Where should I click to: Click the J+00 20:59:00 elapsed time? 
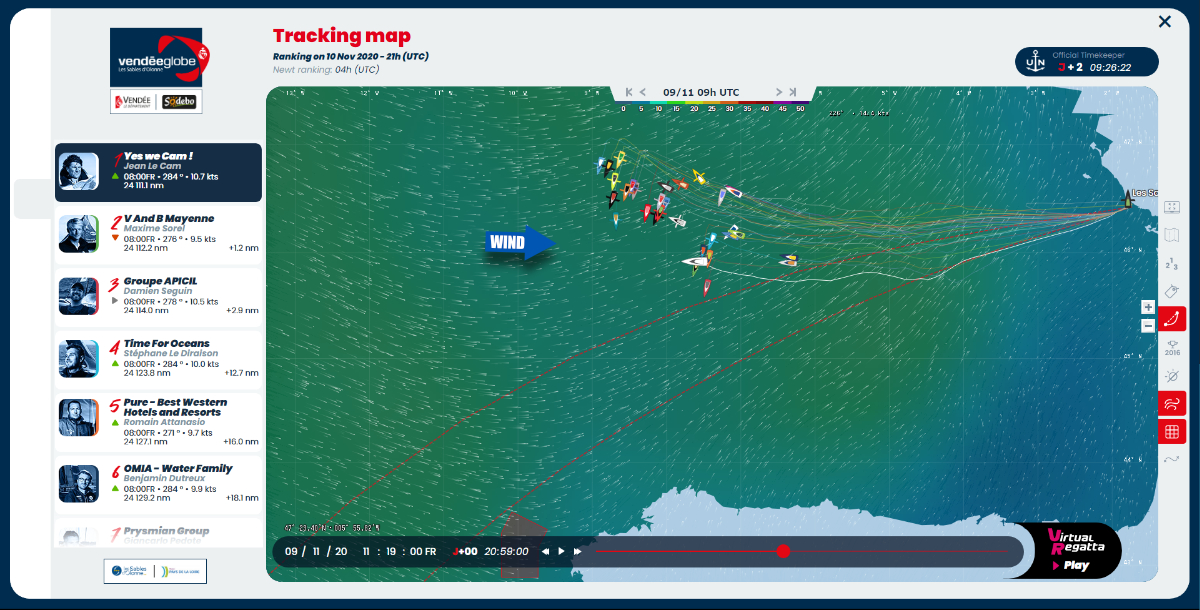[x=490, y=551]
